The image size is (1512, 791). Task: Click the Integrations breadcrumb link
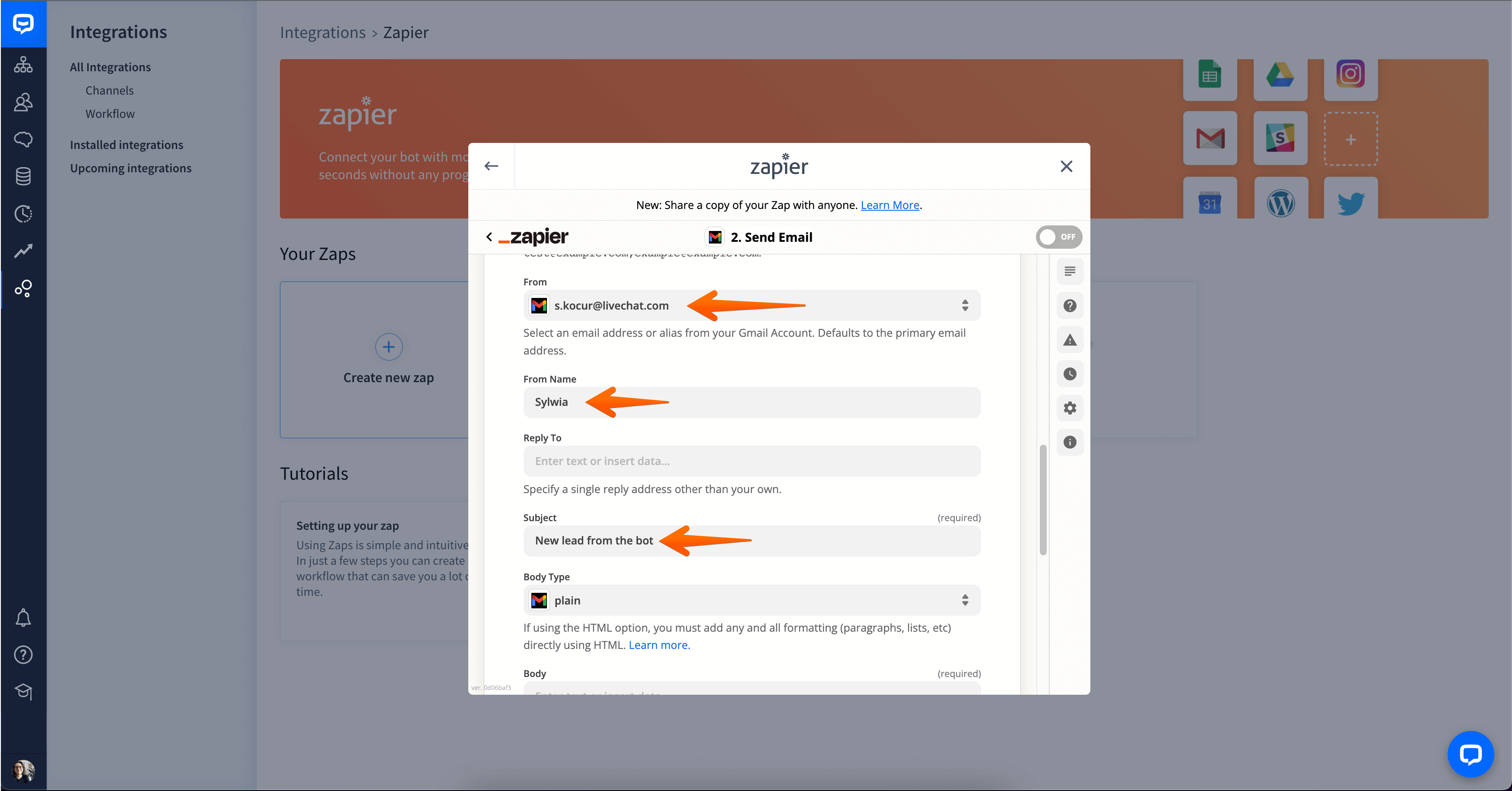click(x=323, y=32)
